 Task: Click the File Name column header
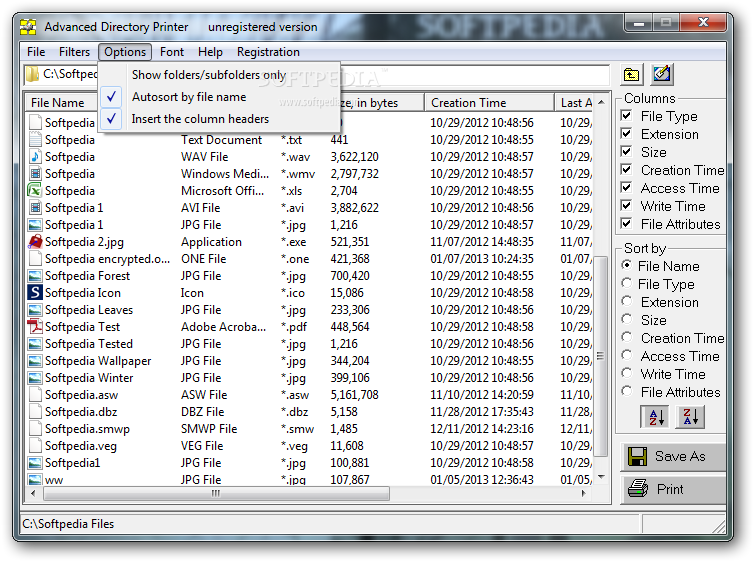pyautogui.click(x=62, y=102)
